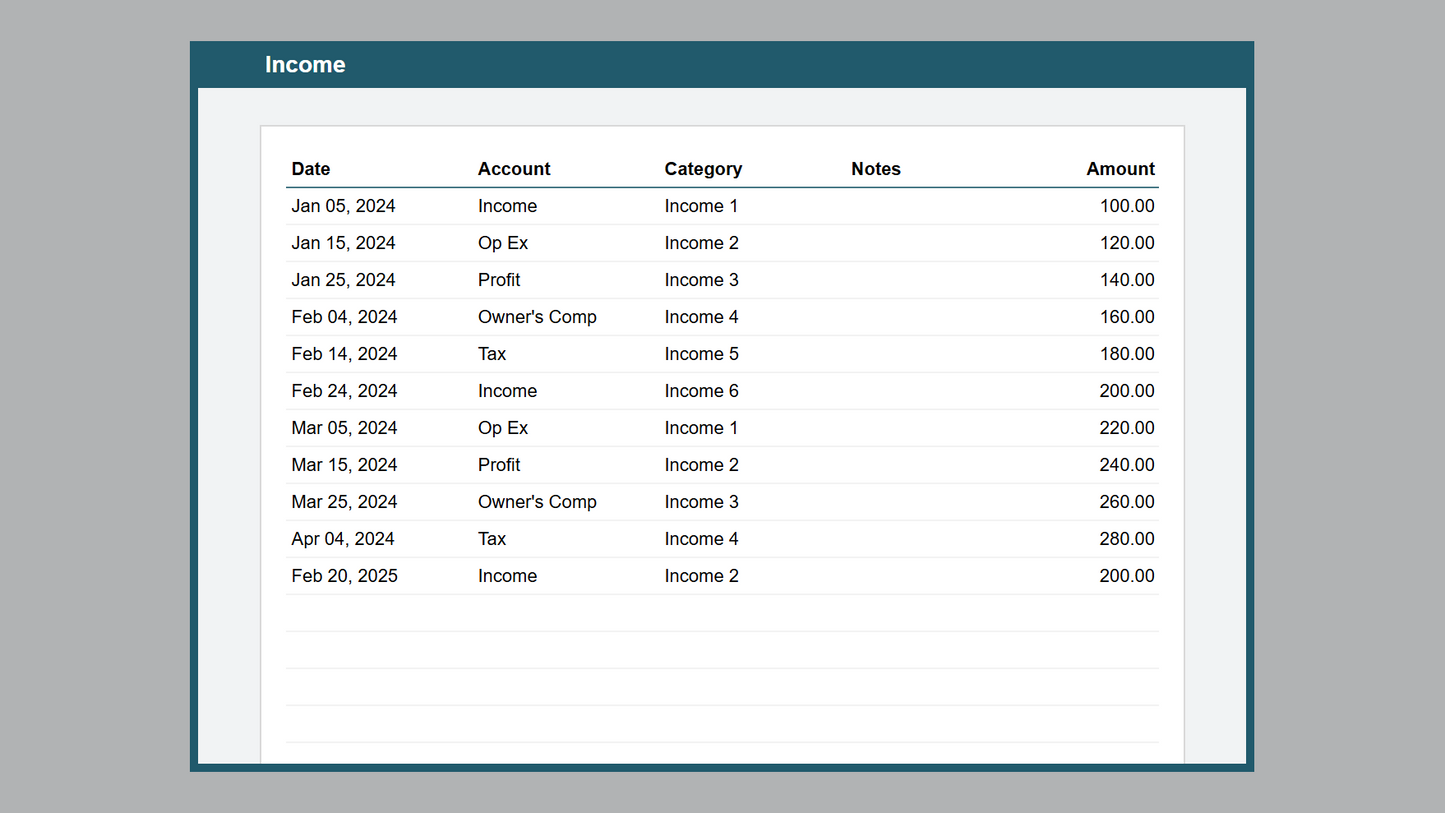
Task: Select the Amount column header
Action: [1120, 169]
